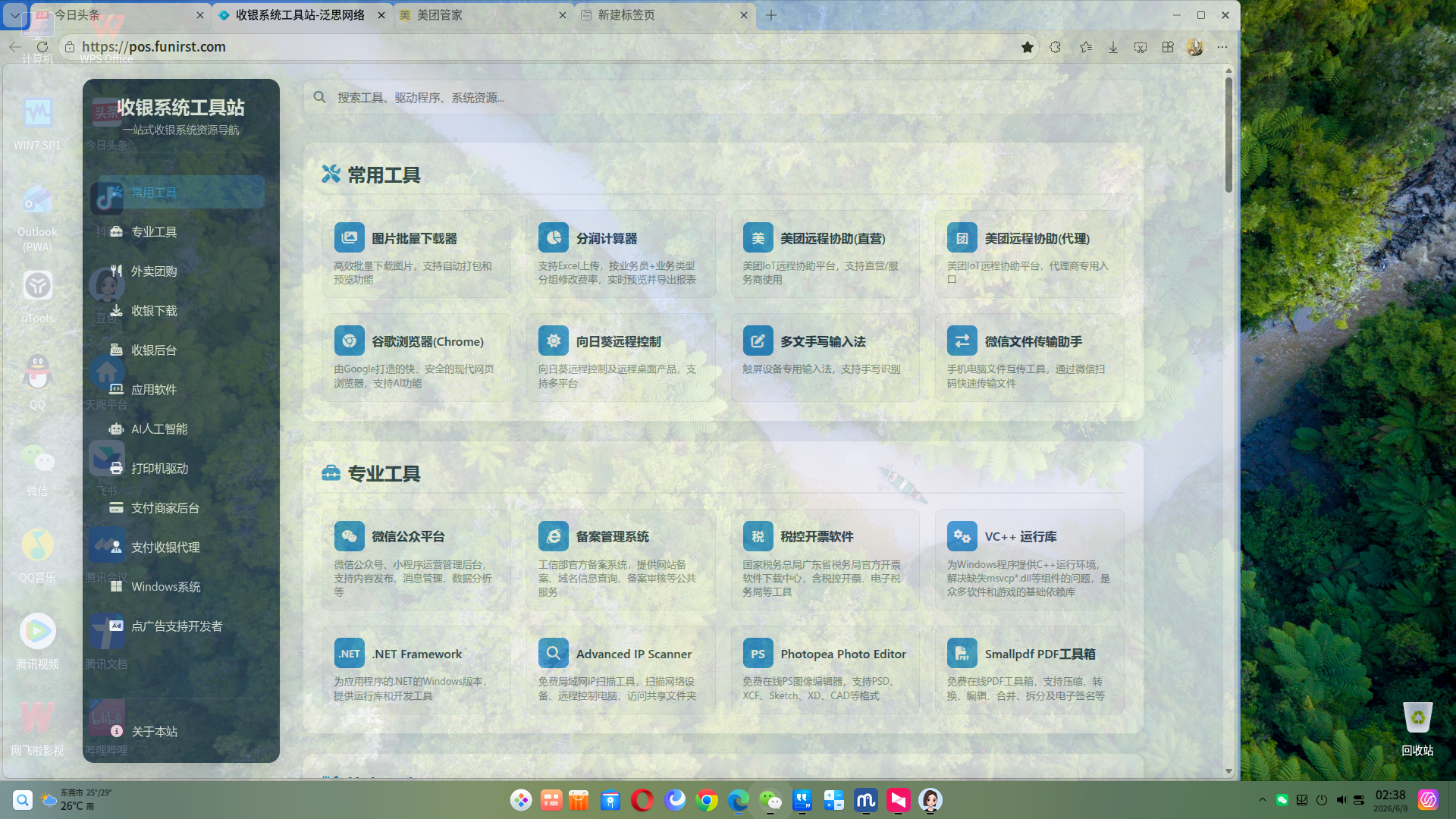
Task: Go to 收银下载 in sidebar
Action: click(x=181, y=311)
